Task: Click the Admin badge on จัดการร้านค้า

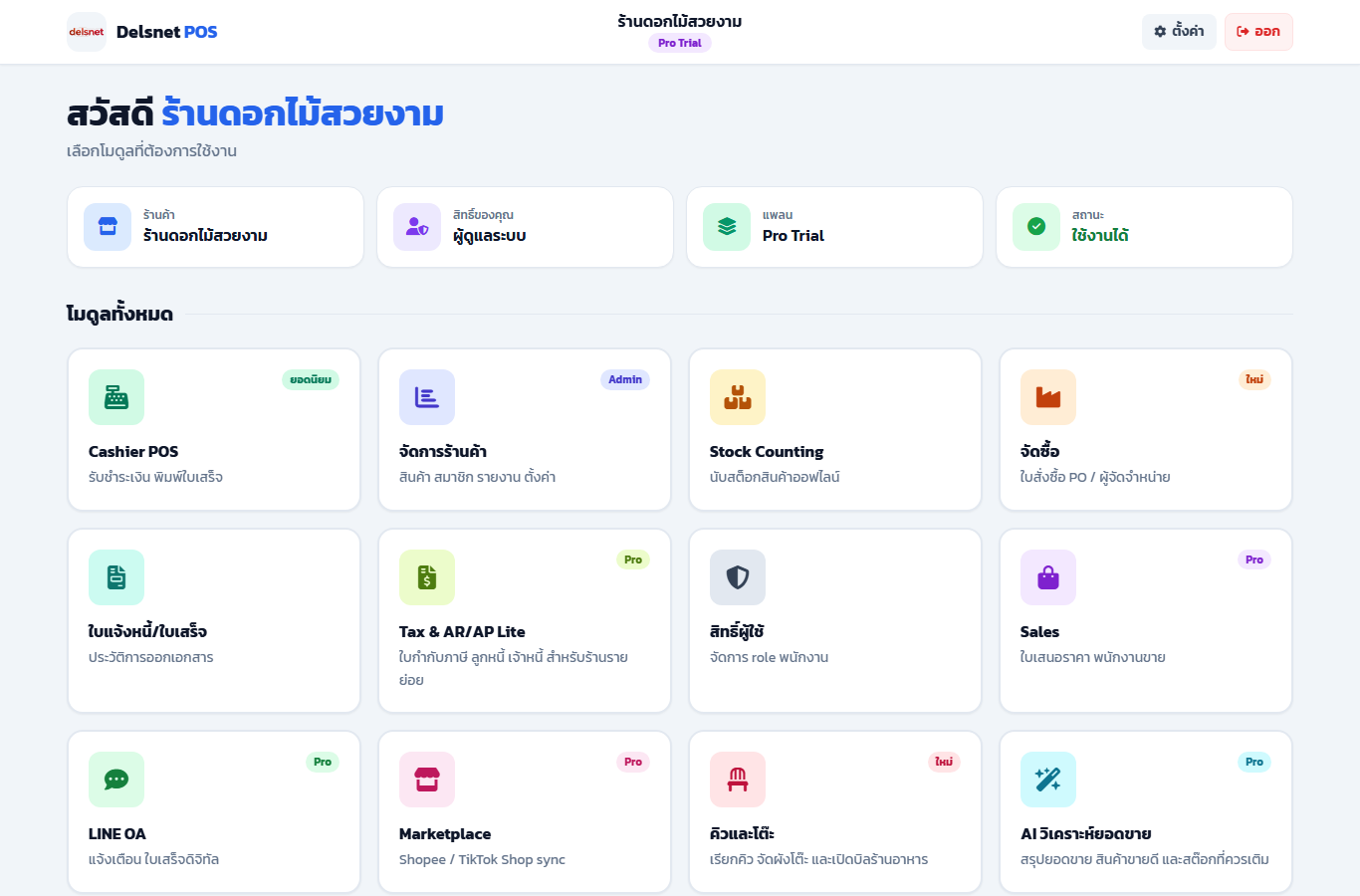Action: 625,379
